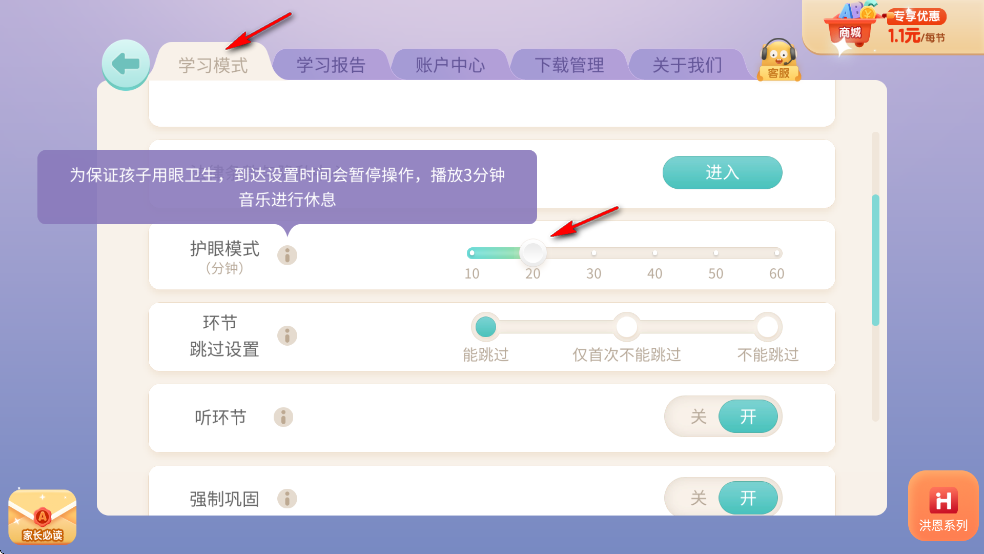Open the 洪恩系列 app icon
The height and width of the screenshot is (554, 984).
[x=943, y=505]
